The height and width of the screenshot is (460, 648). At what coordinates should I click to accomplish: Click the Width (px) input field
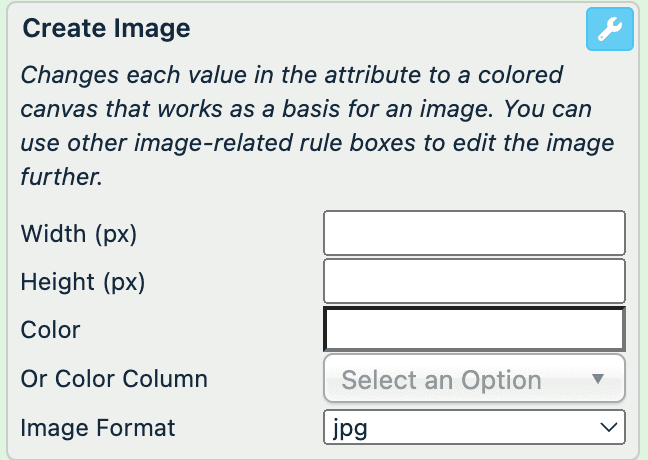474,233
